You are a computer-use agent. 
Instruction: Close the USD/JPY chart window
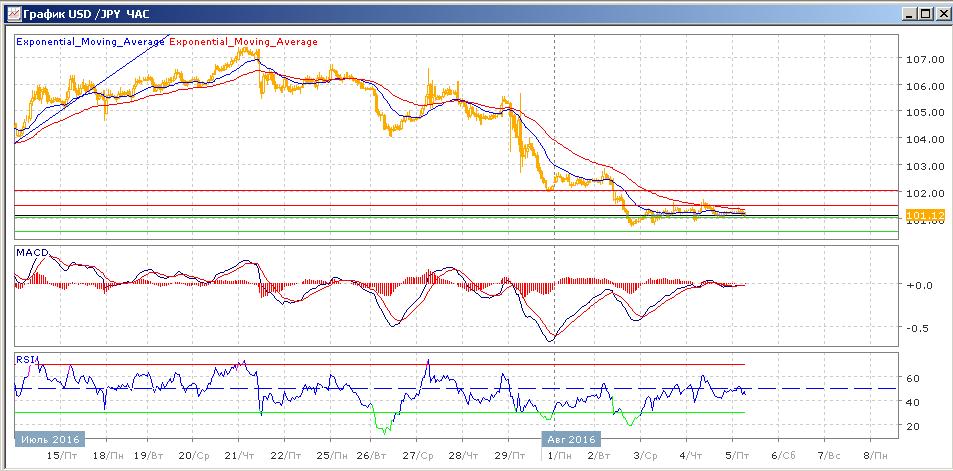point(940,13)
